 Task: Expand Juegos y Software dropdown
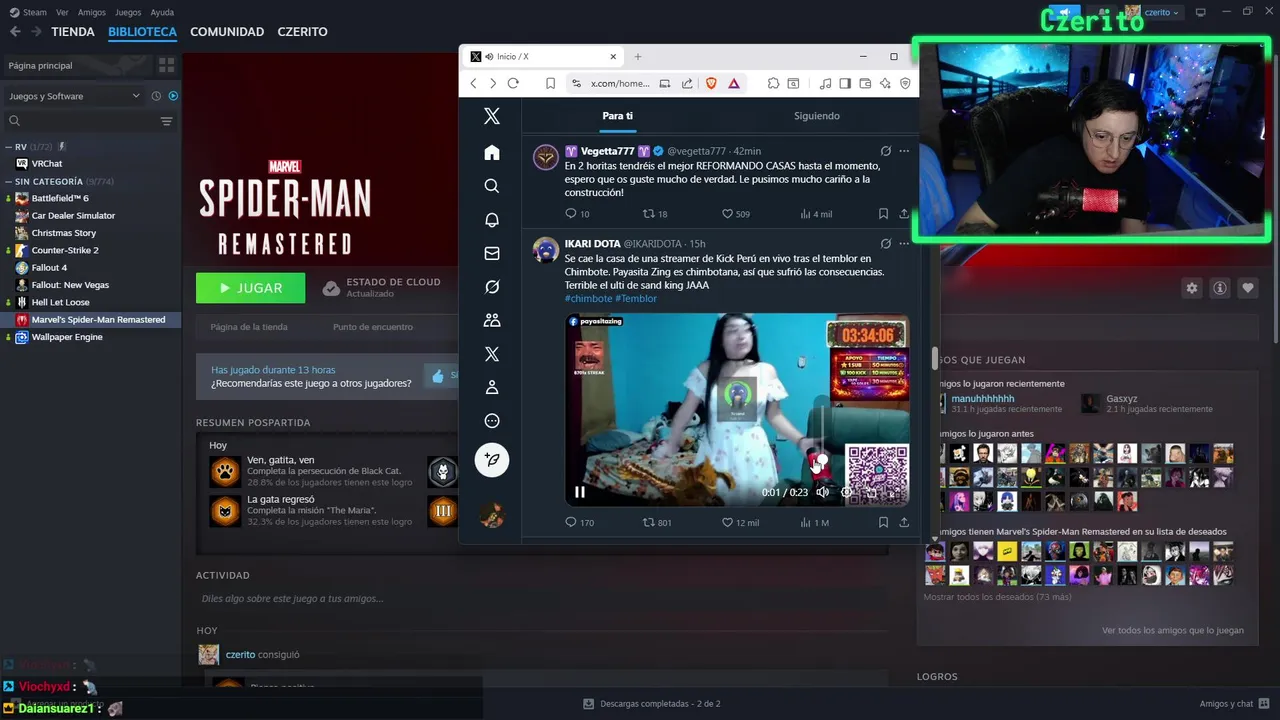75,96
